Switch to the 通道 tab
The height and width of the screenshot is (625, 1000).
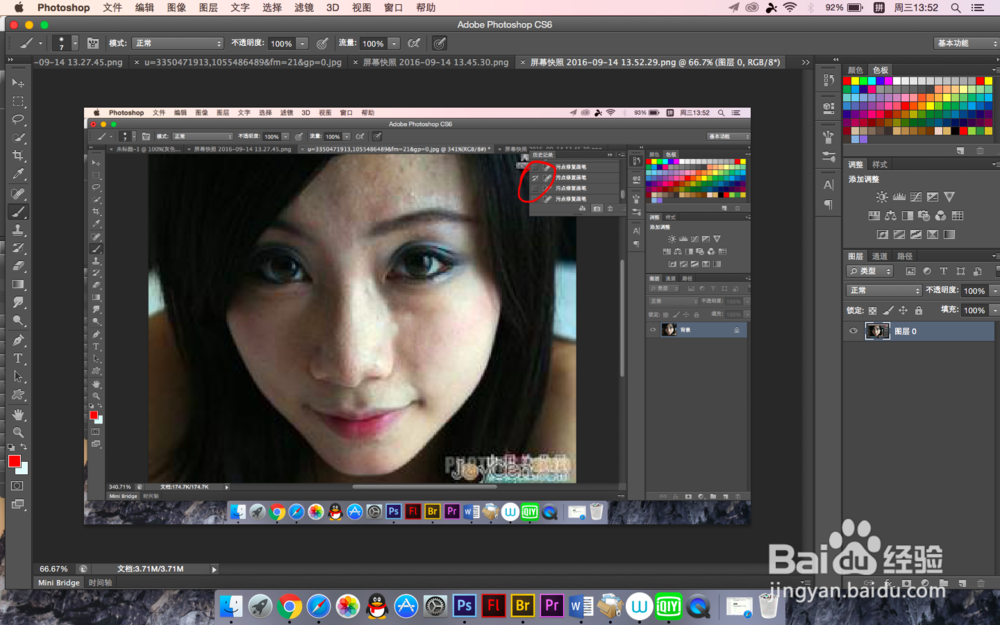tap(879, 256)
